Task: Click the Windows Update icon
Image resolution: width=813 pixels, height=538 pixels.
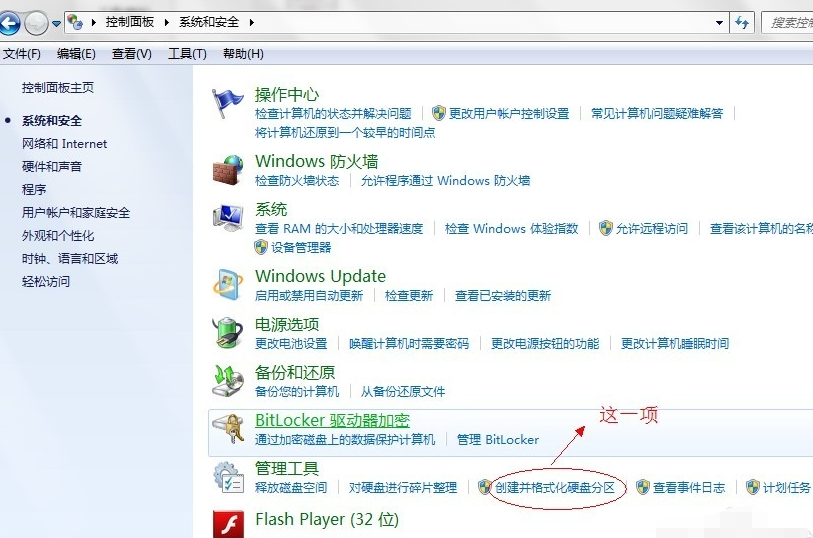Action: [x=228, y=285]
